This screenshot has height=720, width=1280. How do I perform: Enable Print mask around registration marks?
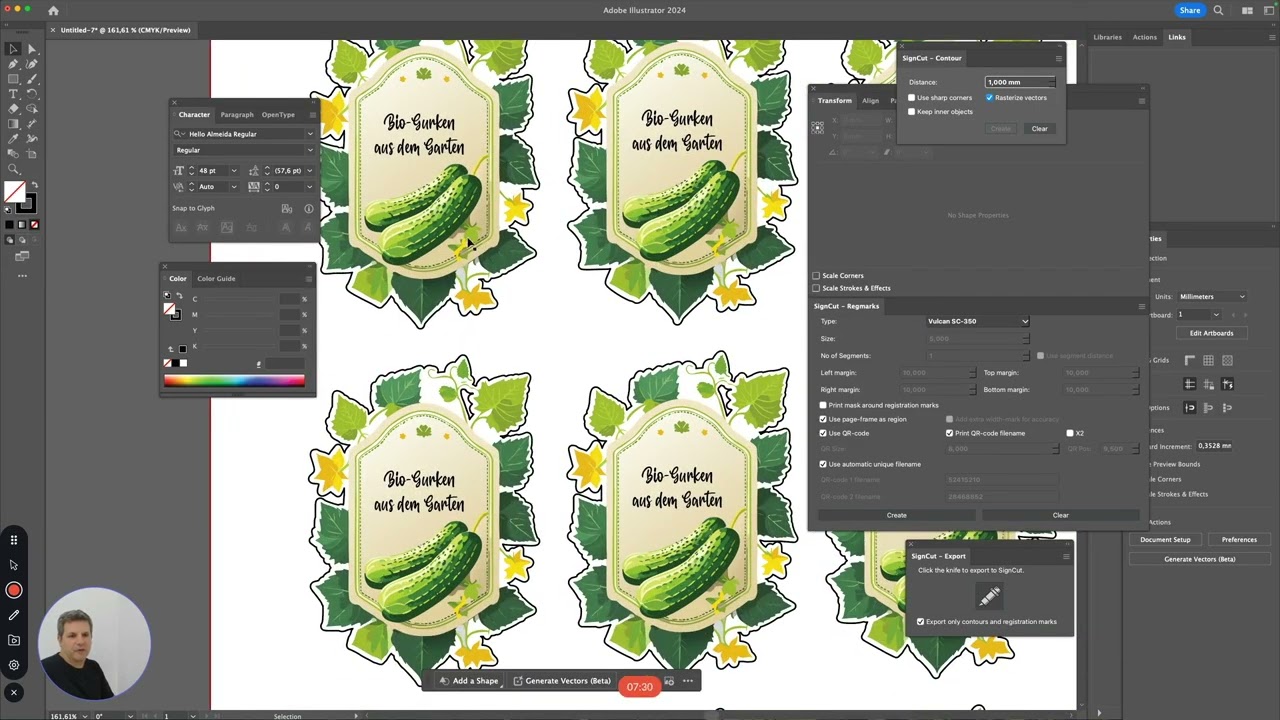[x=823, y=405]
